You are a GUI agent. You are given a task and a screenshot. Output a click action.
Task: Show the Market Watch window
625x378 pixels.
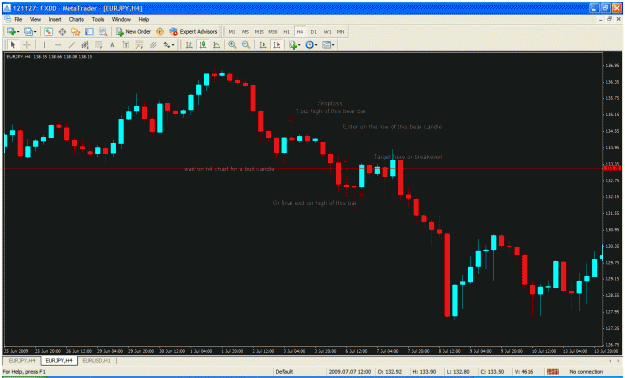coord(48,32)
